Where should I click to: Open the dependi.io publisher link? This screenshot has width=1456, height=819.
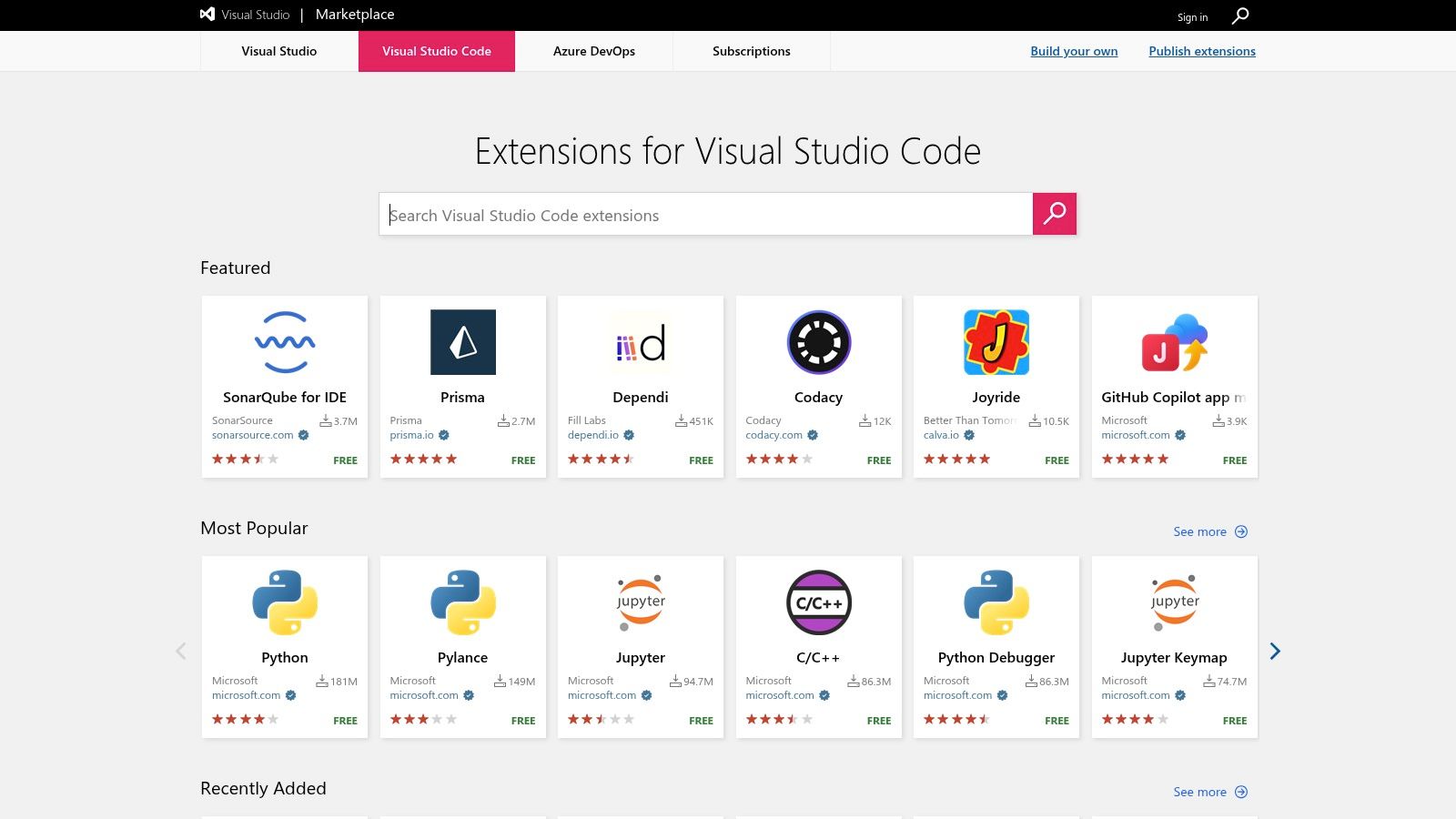(x=593, y=435)
